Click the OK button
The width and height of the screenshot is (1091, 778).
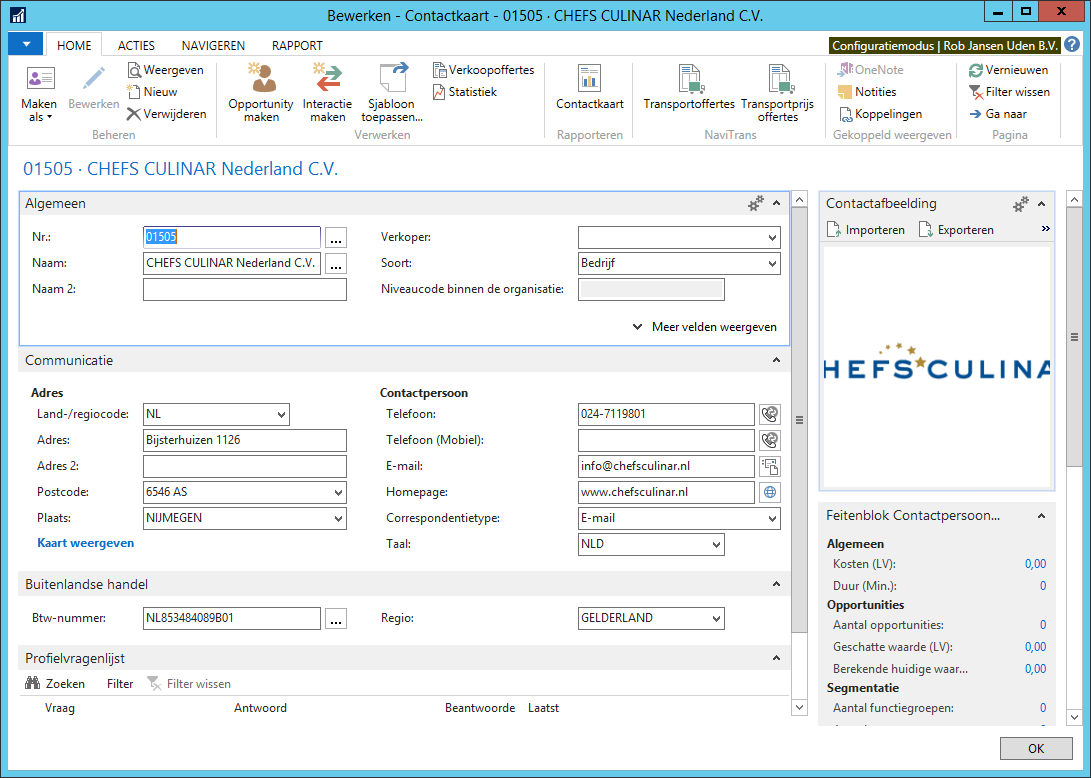(1036, 748)
